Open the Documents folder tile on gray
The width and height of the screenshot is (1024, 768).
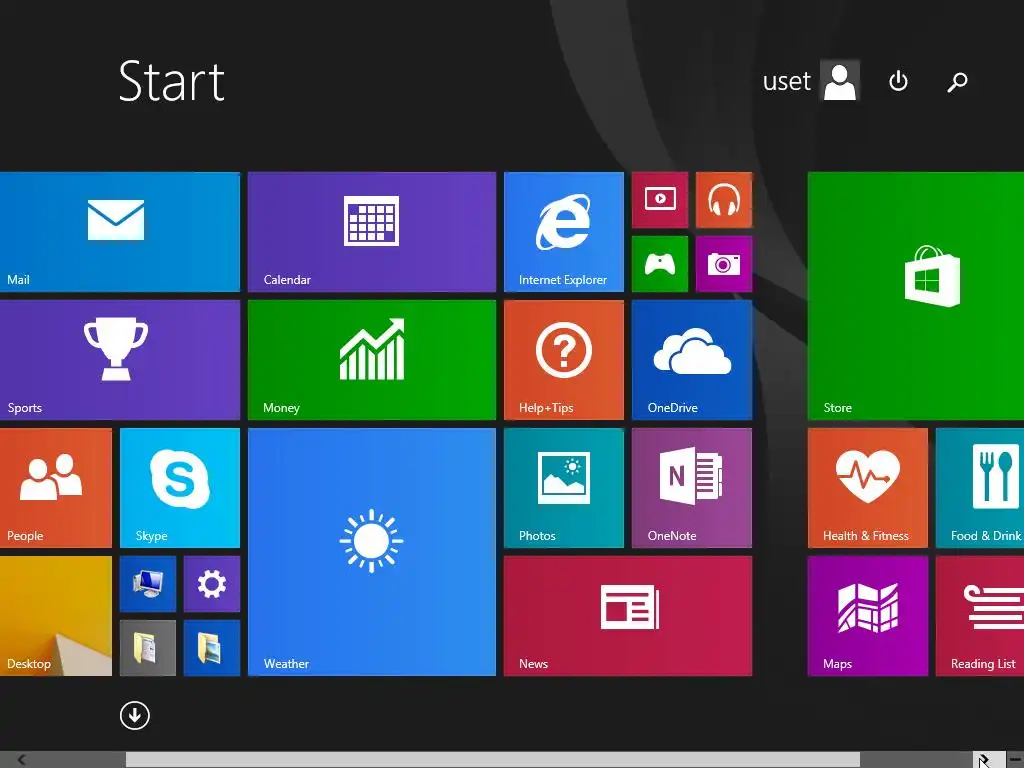pos(148,648)
